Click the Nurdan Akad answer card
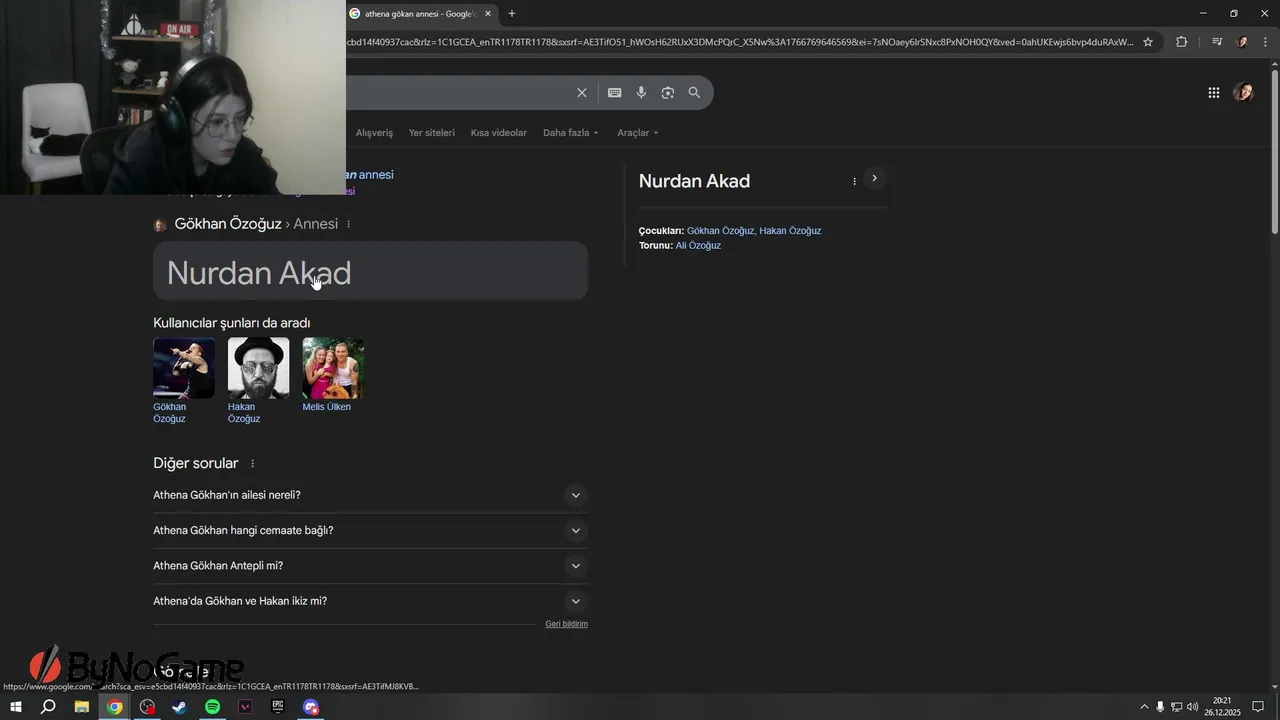The image size is (1280, 720). pos(370,271)
